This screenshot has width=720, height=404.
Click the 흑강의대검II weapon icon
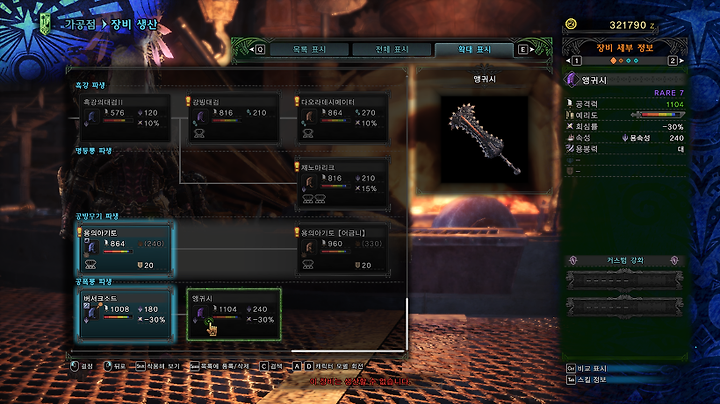(x=91, y=117)
